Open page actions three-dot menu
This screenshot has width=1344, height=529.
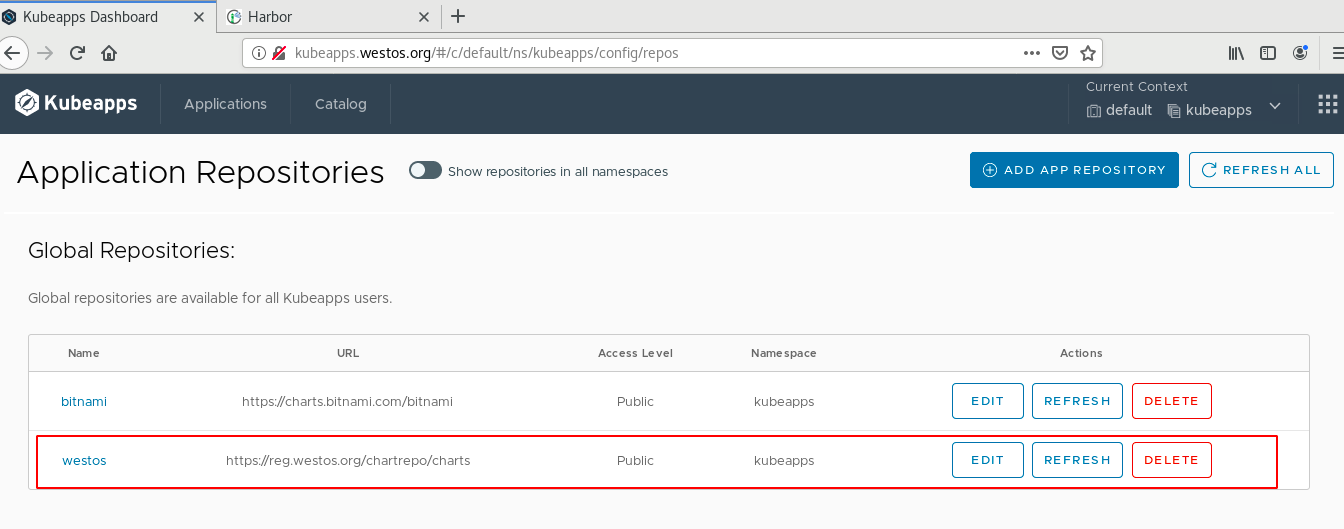(x=1032, y=53)
